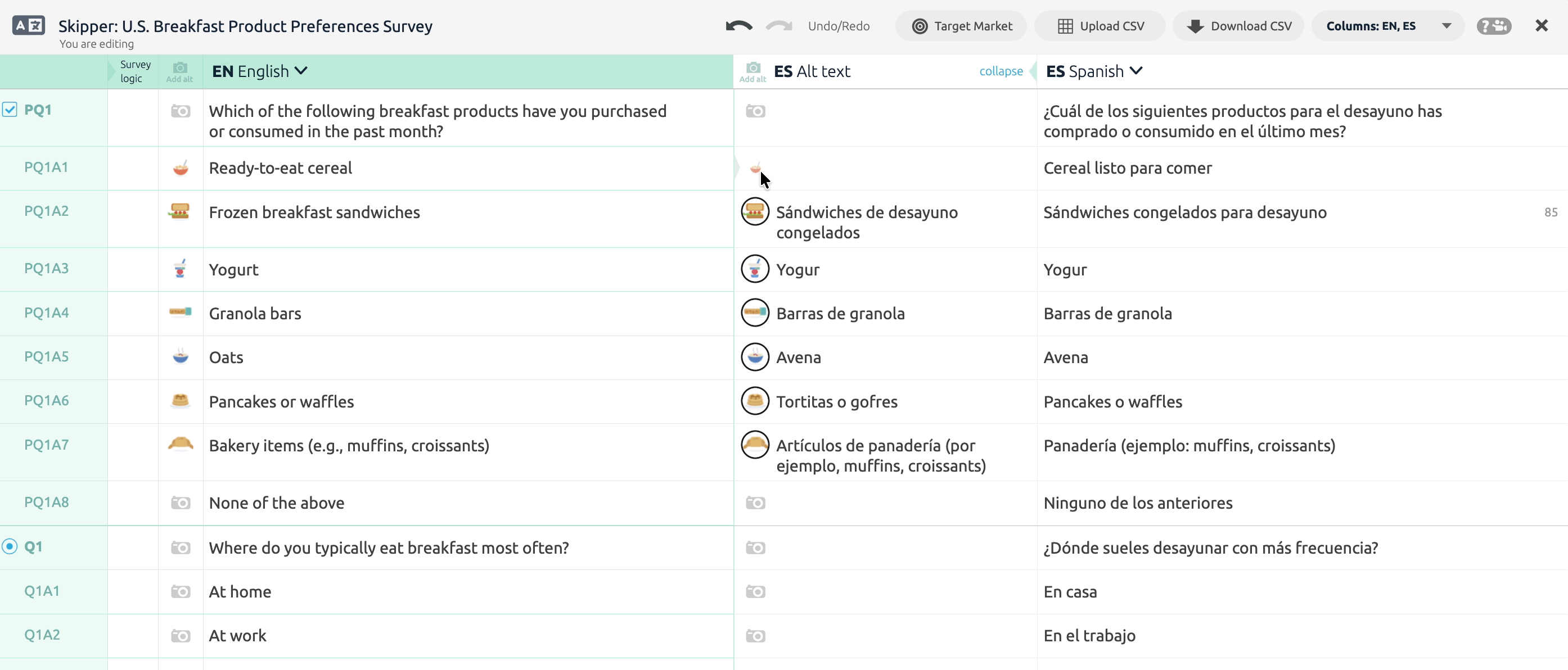Click the camera icon in the PQ1 English row
This screenshot has width=1568, height=670.
coord(180,111)
